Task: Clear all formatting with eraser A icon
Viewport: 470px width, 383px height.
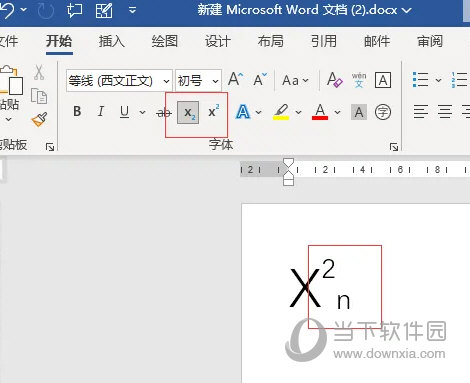Action: point(334,80)
